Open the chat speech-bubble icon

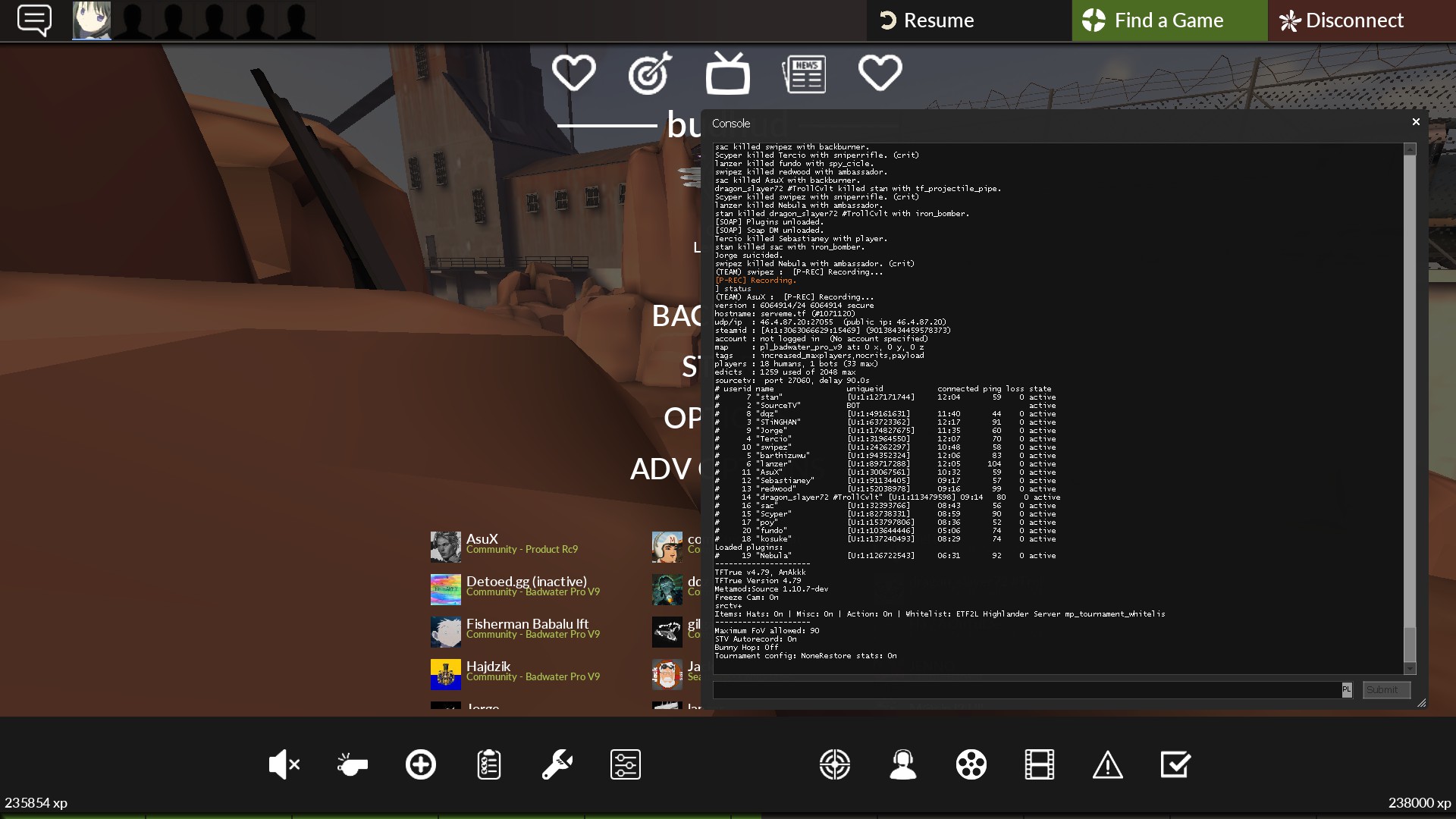click(34, 20)
